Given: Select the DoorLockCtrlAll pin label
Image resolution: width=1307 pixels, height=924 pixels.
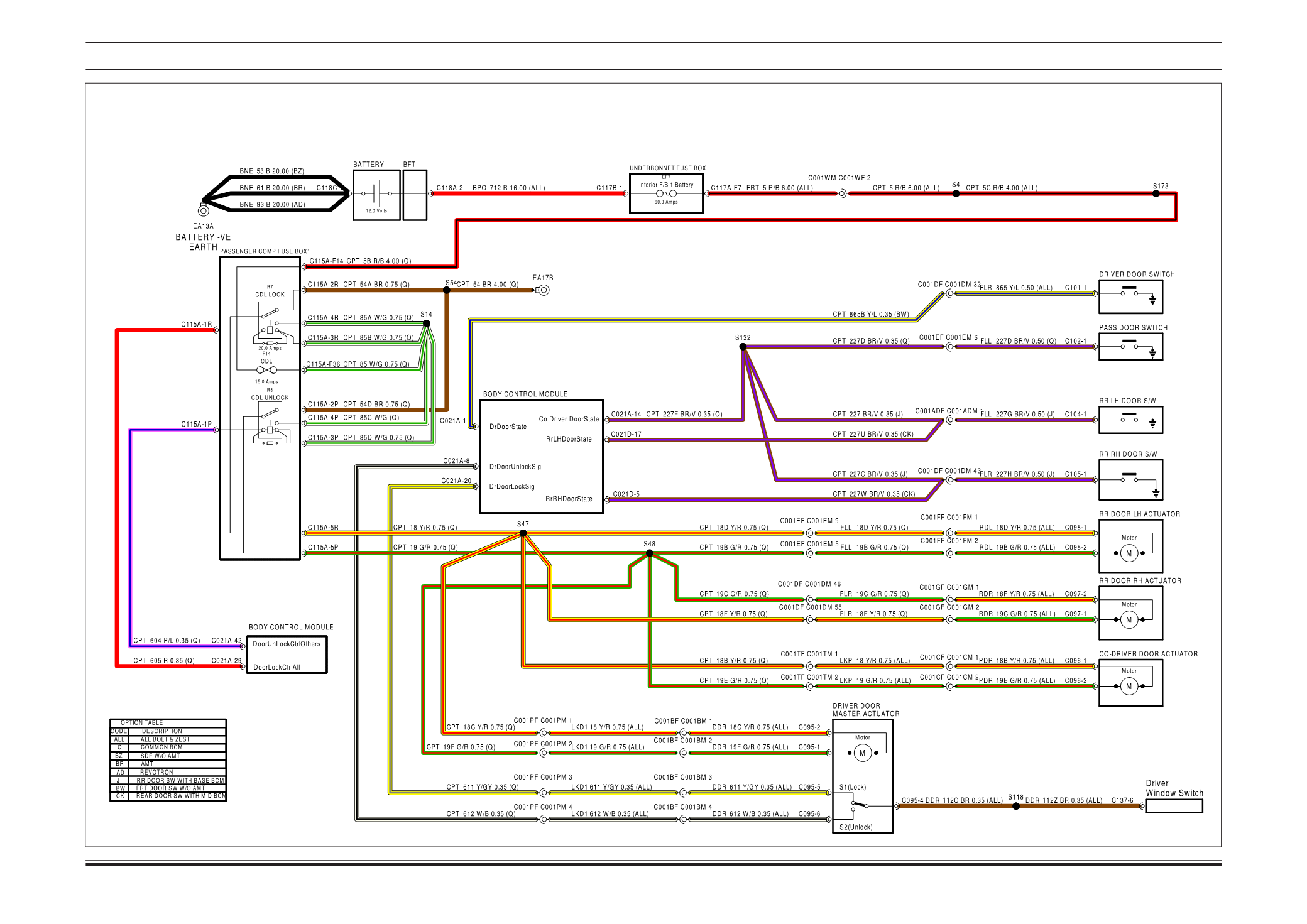Looking at the screenshot, I should pyautogui.click(x=276, y=667).
